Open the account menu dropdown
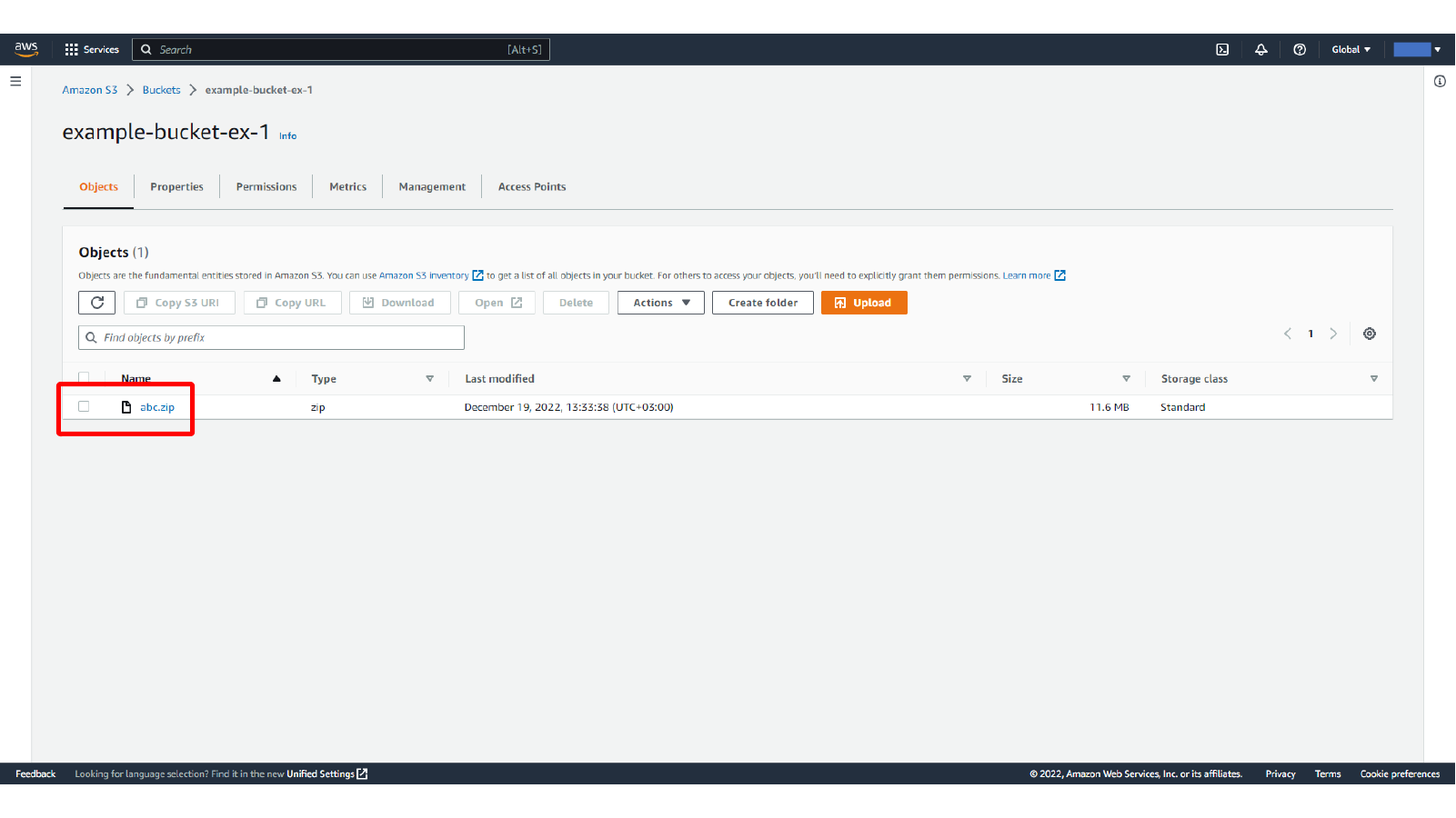 [1417, 49]
